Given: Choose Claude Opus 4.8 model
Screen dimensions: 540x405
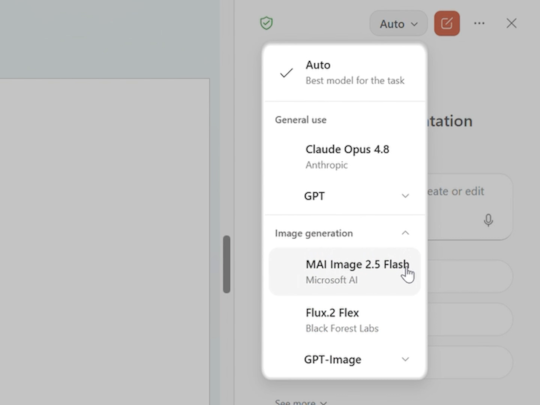Looking at the screenshot, I should [x=344, y=157].
